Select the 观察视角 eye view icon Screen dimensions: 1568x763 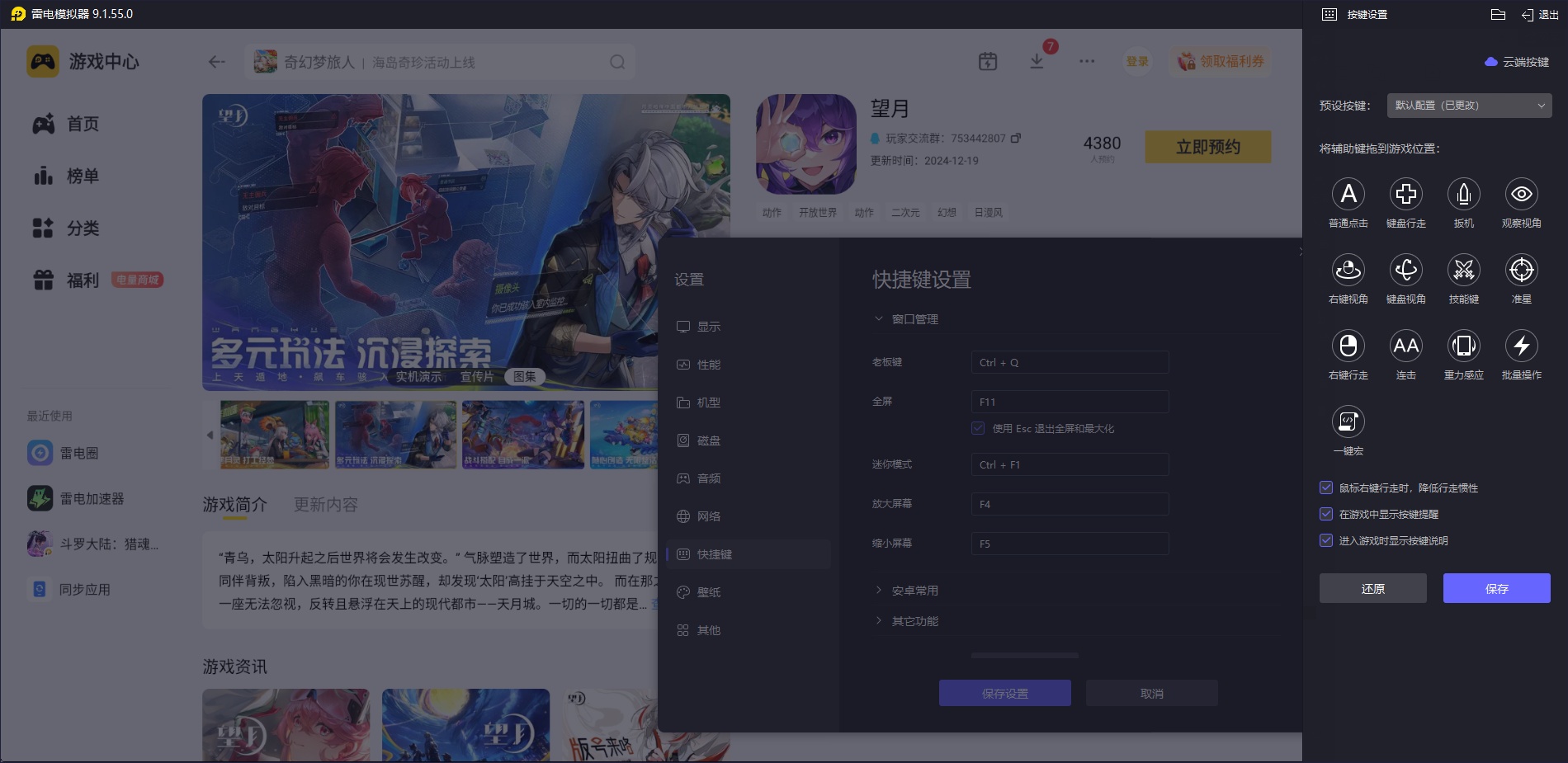(x=1522, y=194)
